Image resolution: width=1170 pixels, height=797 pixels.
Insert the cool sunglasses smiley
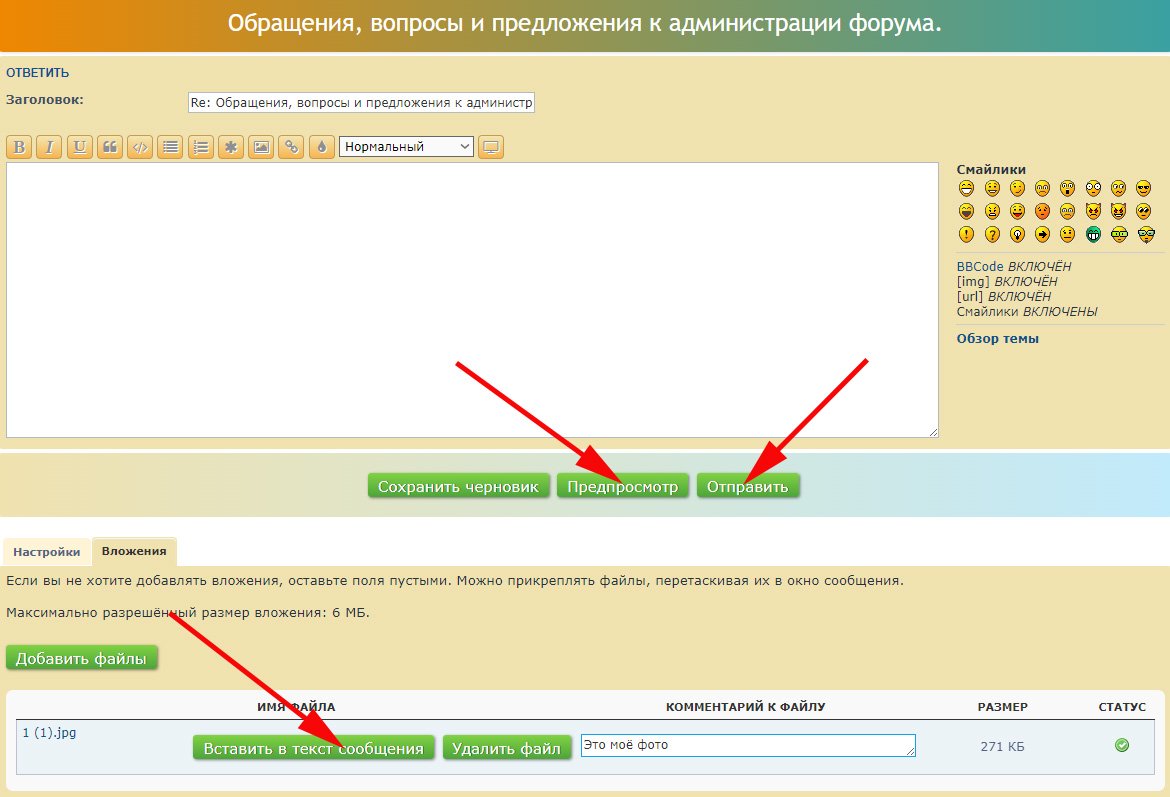(1144, 188)
